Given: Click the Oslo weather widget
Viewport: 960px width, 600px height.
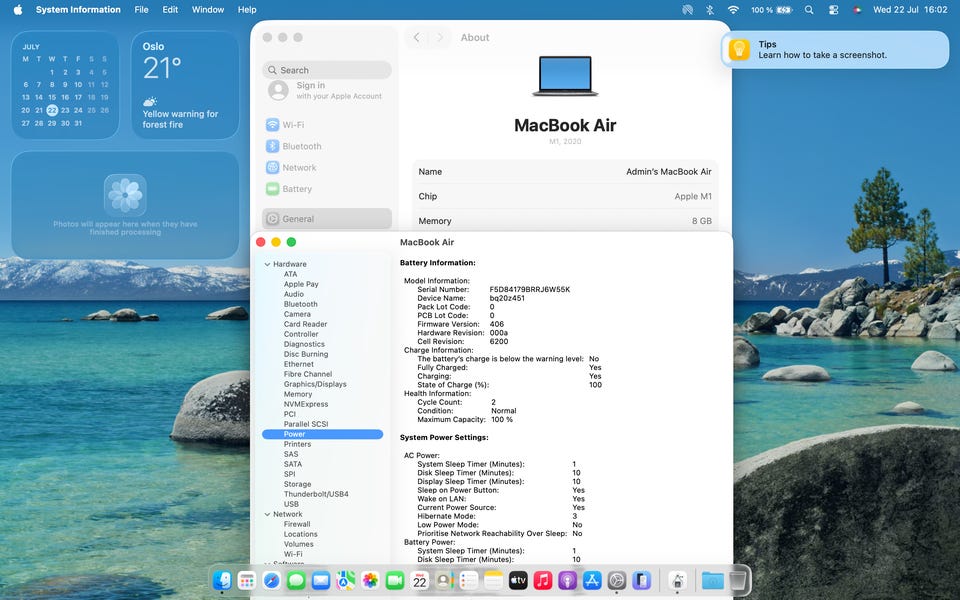Looking at the screenshot, I should click(x=185, y=85).
